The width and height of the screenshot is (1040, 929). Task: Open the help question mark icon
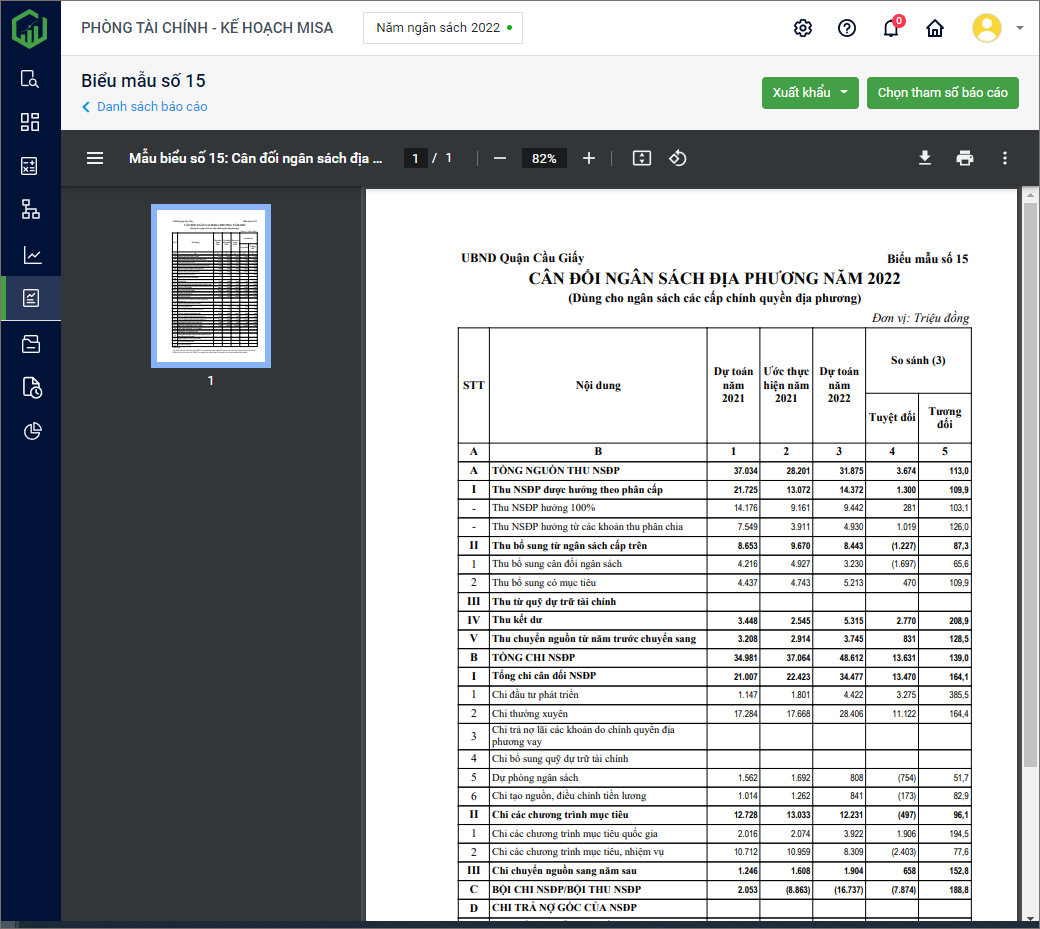(847, 28)
